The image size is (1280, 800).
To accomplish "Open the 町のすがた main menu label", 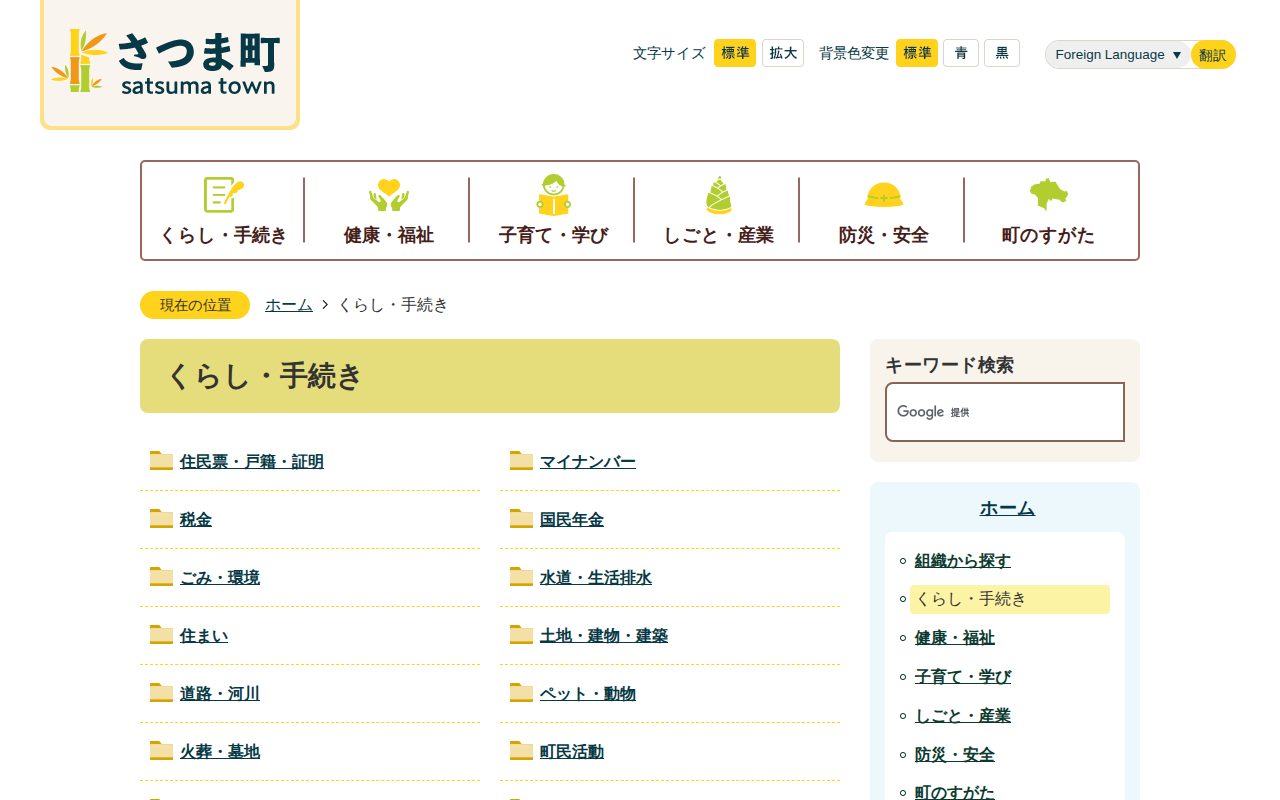I will click(1049, 235).
